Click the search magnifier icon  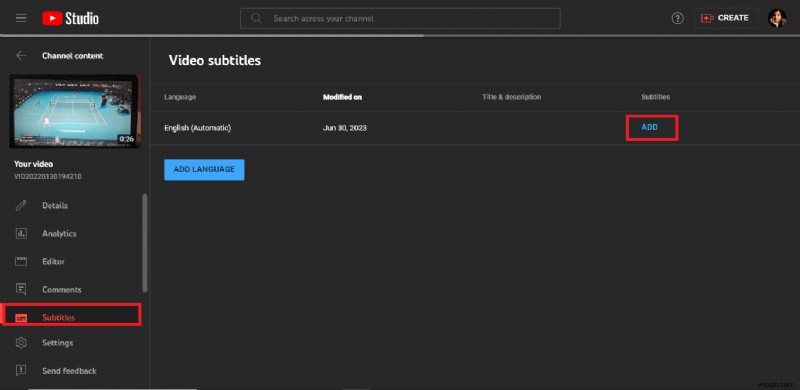tap(257, 18)
